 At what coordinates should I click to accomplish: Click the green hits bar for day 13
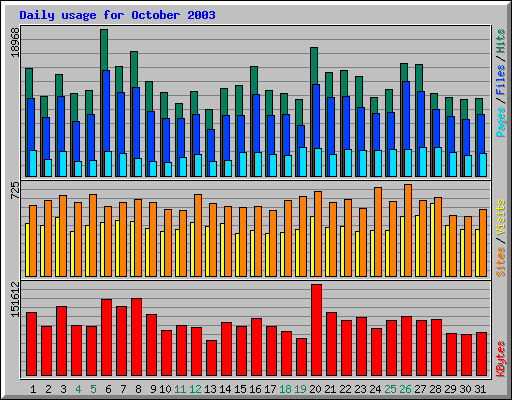(x=209, y=119)
